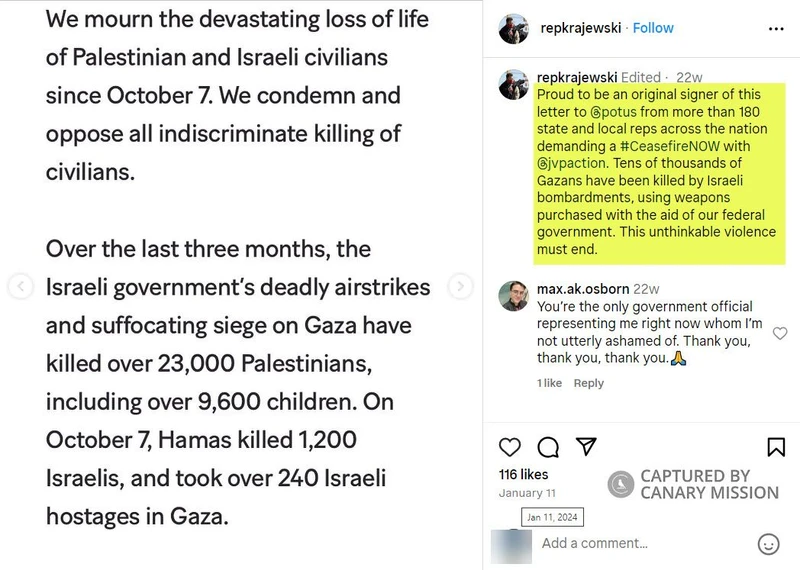Go to the next carousel slide
This screenshot has width=800, height=570.
[459, 287]
